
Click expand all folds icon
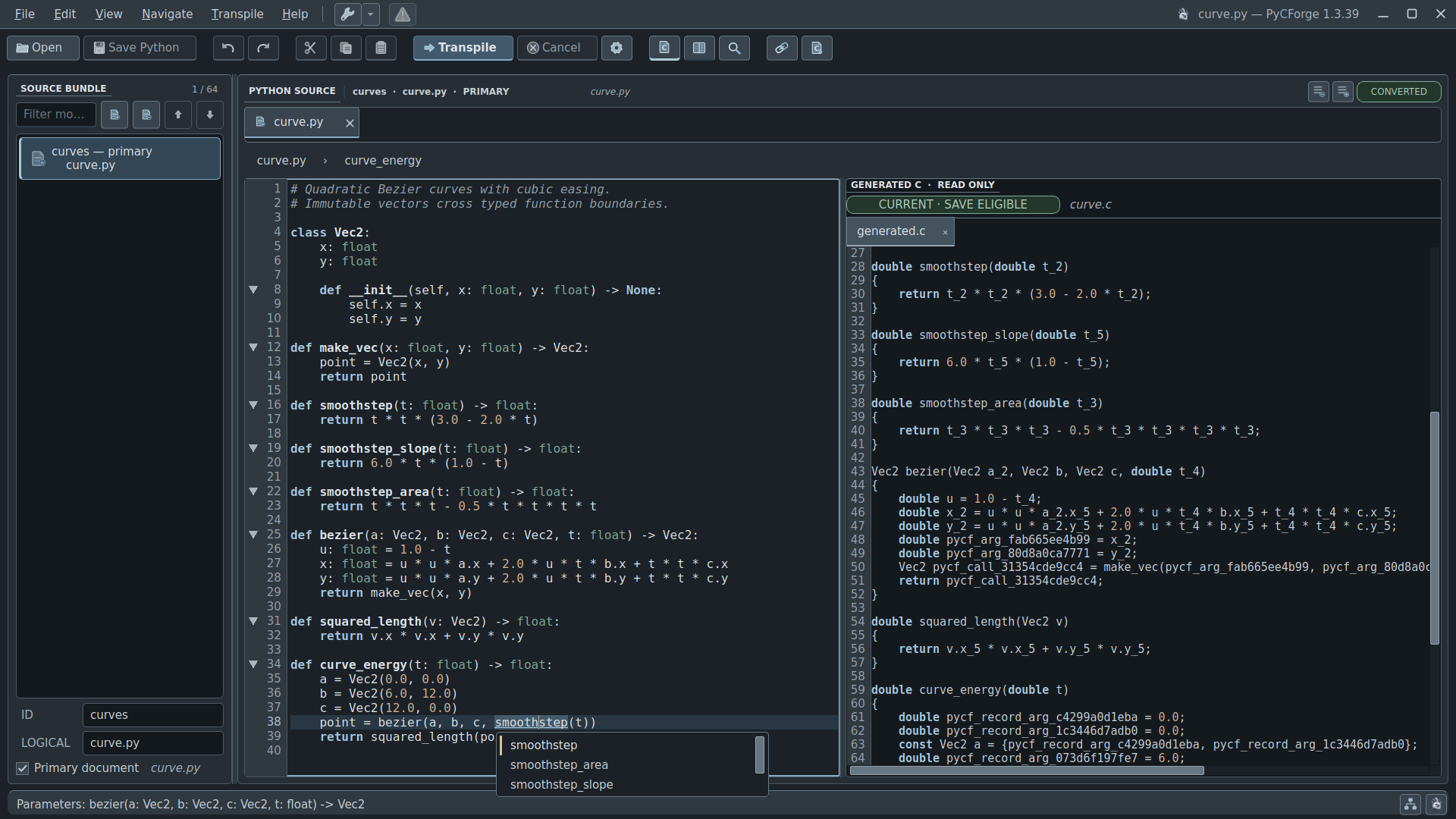tap(1343, 91)
